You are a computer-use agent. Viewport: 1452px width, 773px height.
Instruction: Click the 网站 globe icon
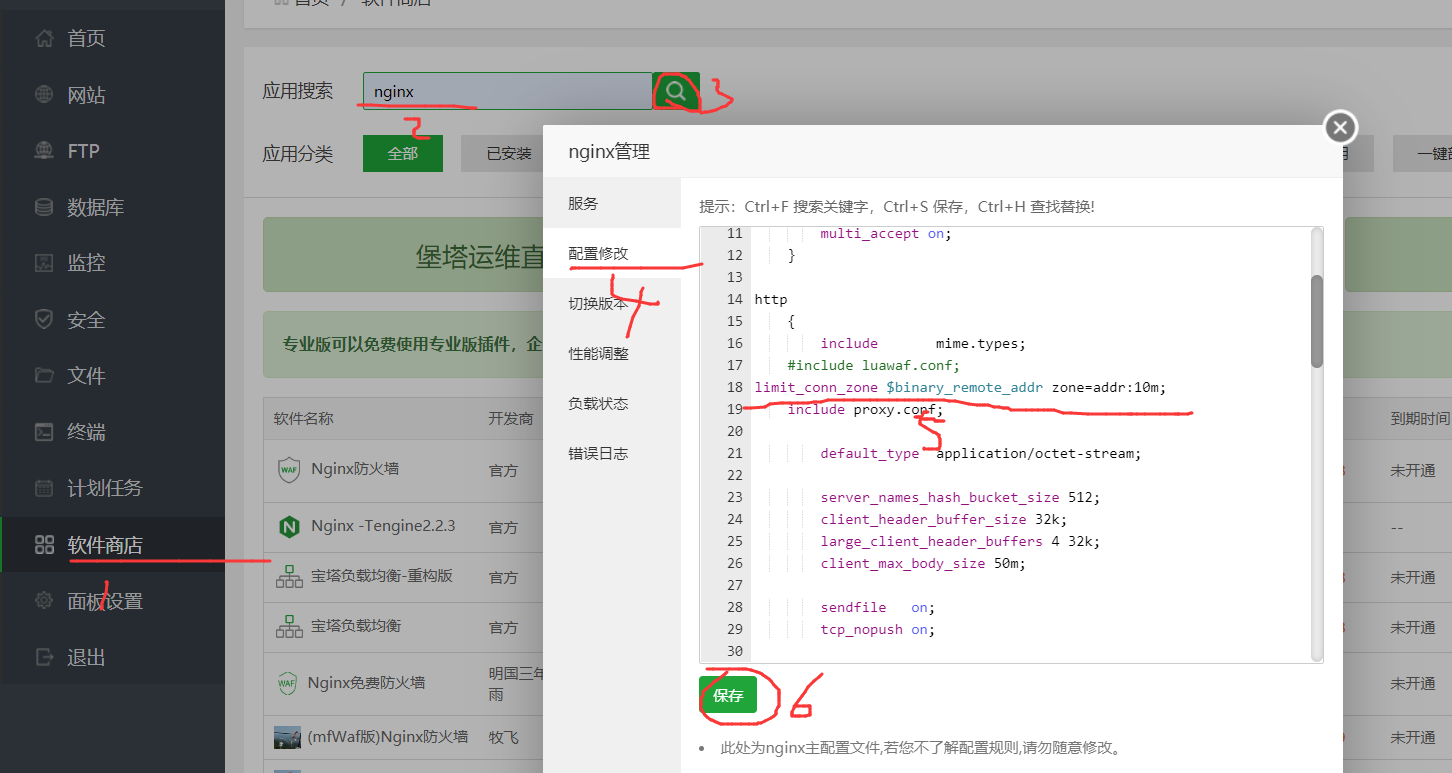(43, 95)
